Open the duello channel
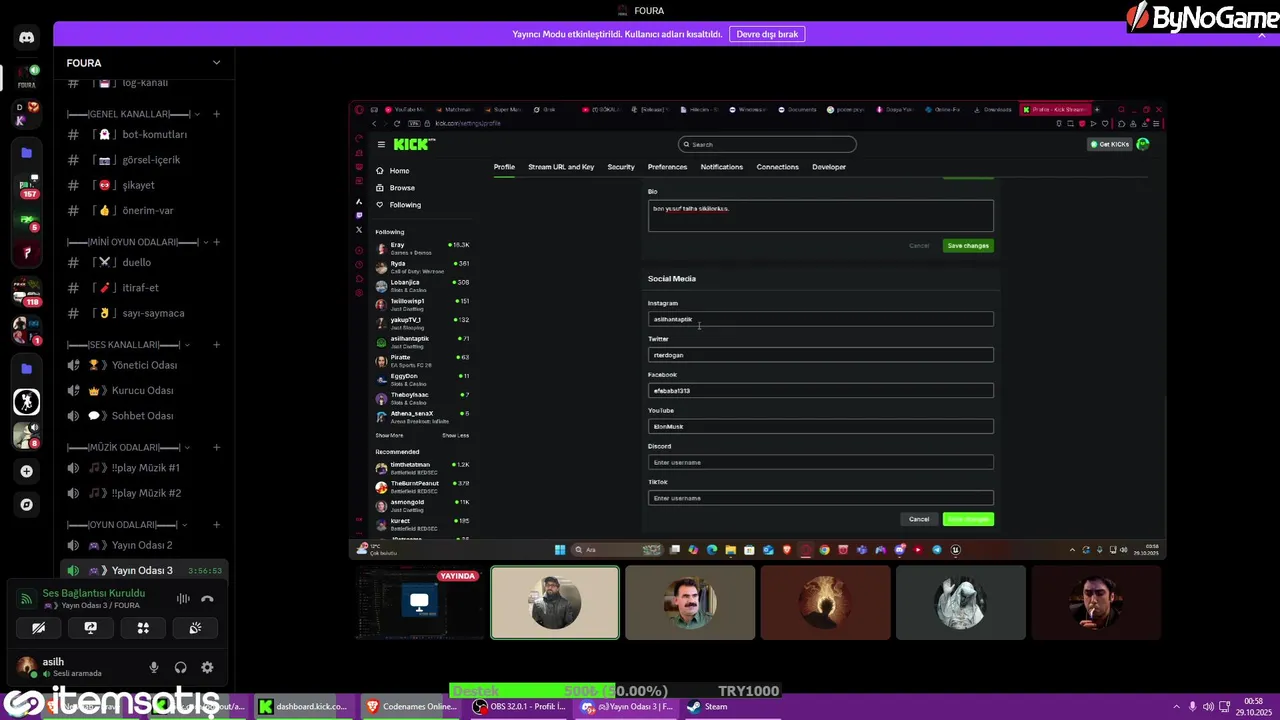The height and width of the screenshot is (720, 1280). click(144, 262)
